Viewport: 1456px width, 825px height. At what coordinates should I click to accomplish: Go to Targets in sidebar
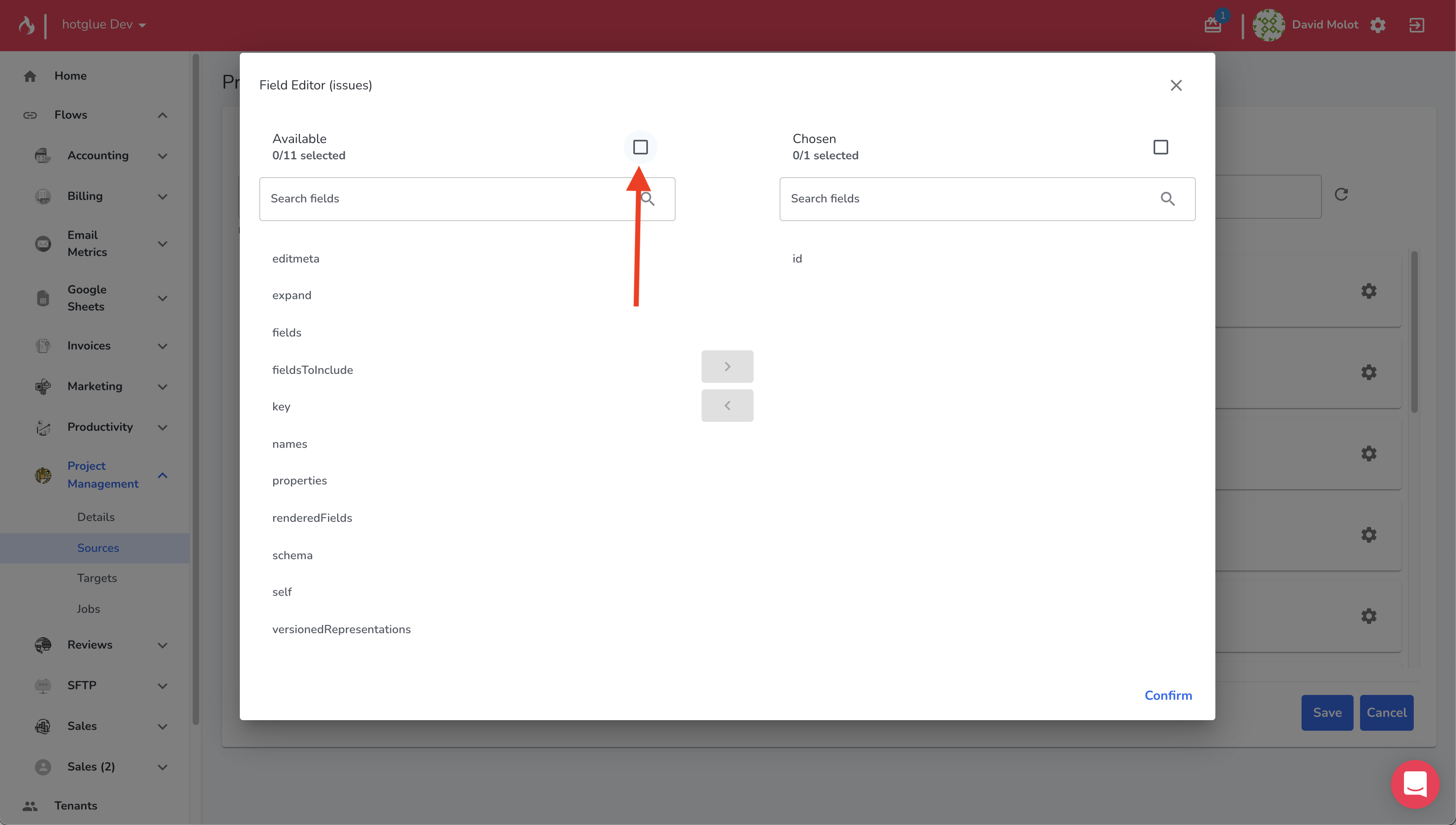click(97, 578)
